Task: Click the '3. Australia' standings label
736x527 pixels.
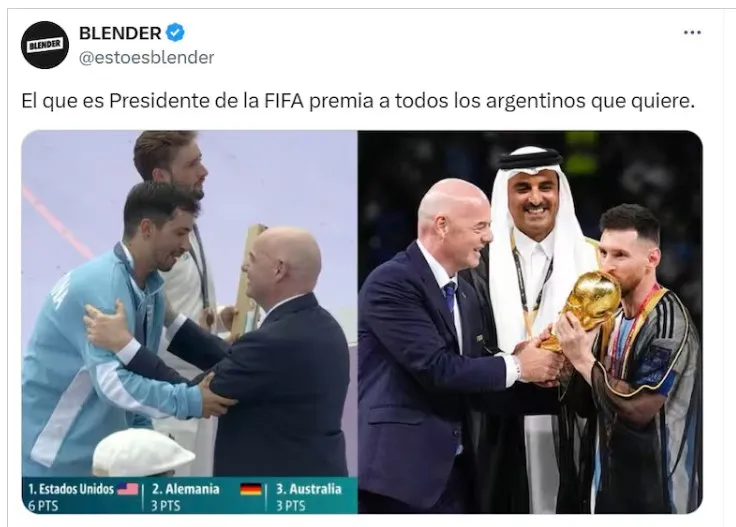Action: pos(308,489)
